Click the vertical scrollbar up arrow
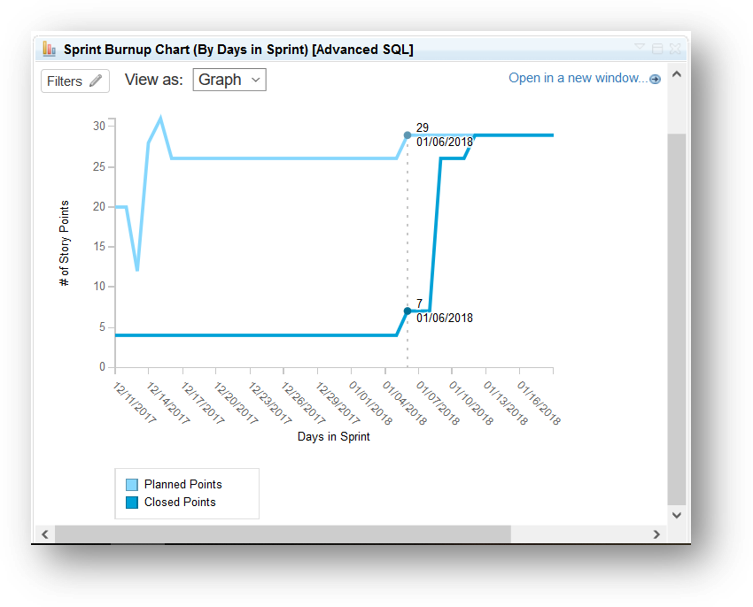753x607 pixels. point(677,74)
